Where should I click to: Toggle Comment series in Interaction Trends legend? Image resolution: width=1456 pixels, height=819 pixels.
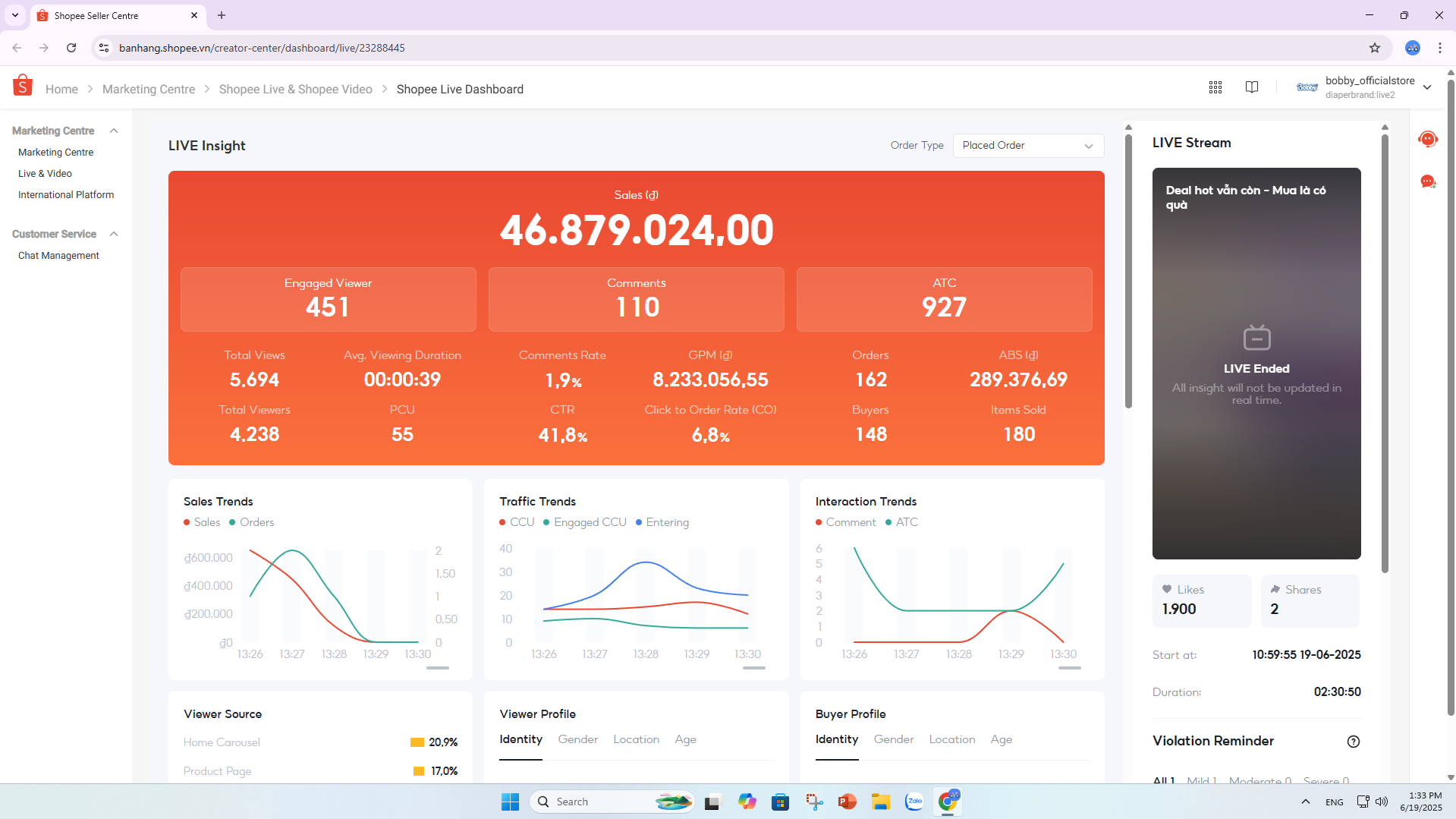coord(846,522)
